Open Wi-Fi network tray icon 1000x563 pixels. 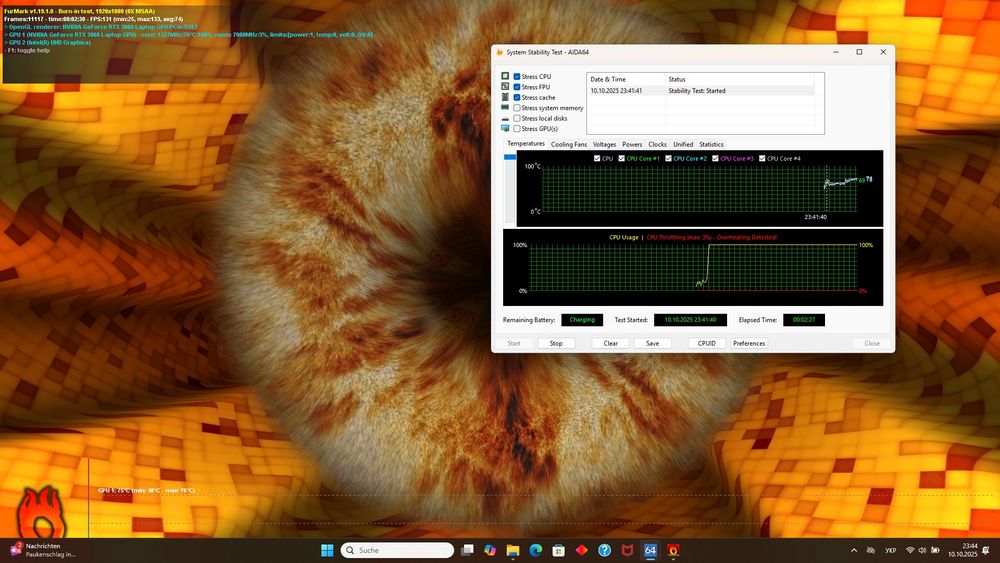click(x=910, y=550)
